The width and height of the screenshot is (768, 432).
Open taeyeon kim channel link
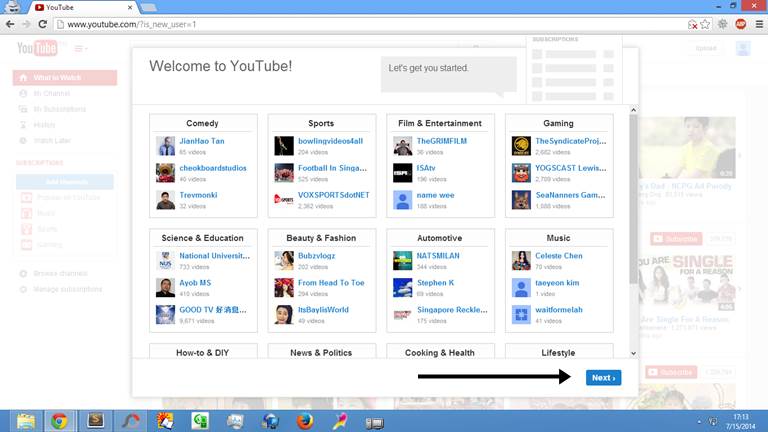pyautogui.click(x=557, y=283)
